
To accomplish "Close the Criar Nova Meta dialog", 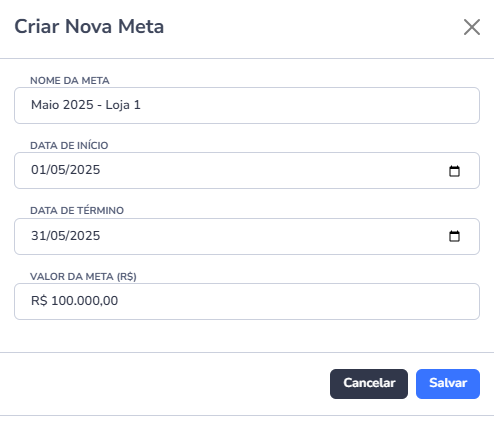I will tap(472, 27).
